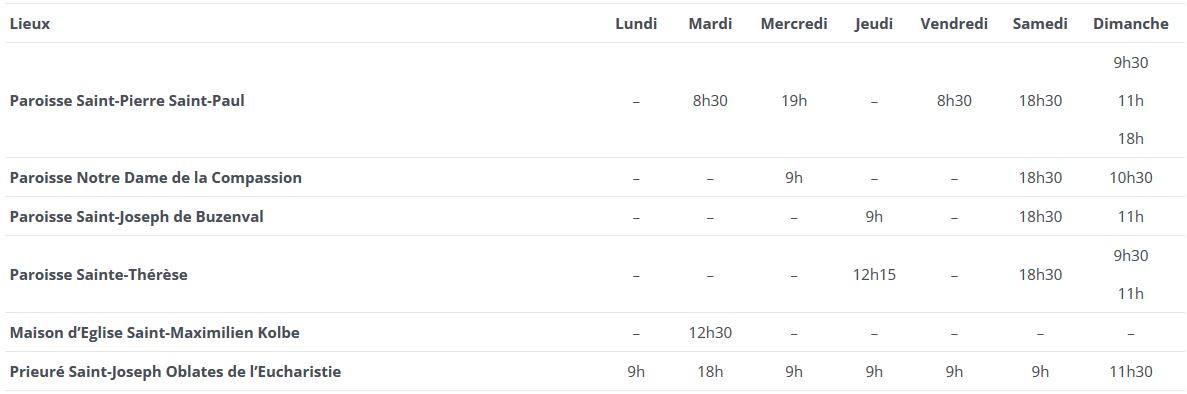Screen dimensions: 1187x394
Task: Select the 10h30 Dimanche time cell
Action: click(1130, 178)
